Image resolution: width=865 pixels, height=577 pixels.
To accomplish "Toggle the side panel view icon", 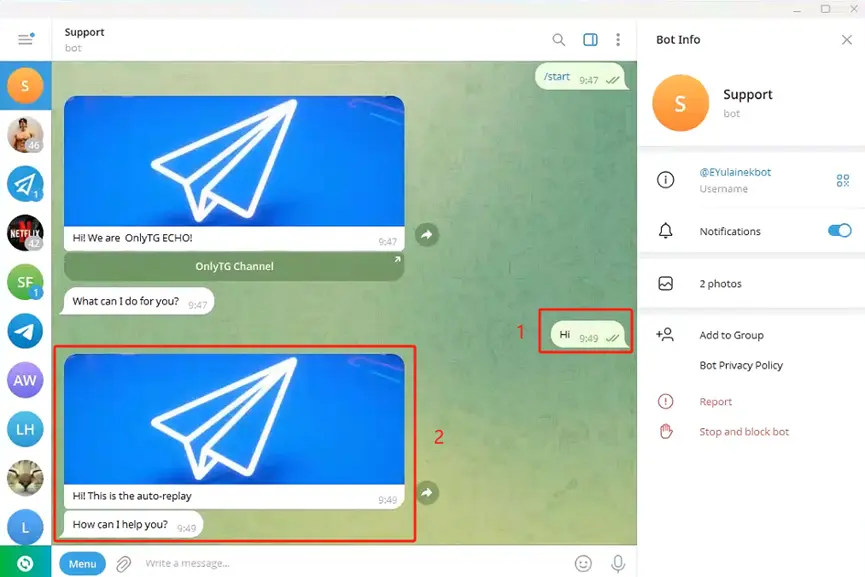I will pyautogui.click(x=590, y=40).
